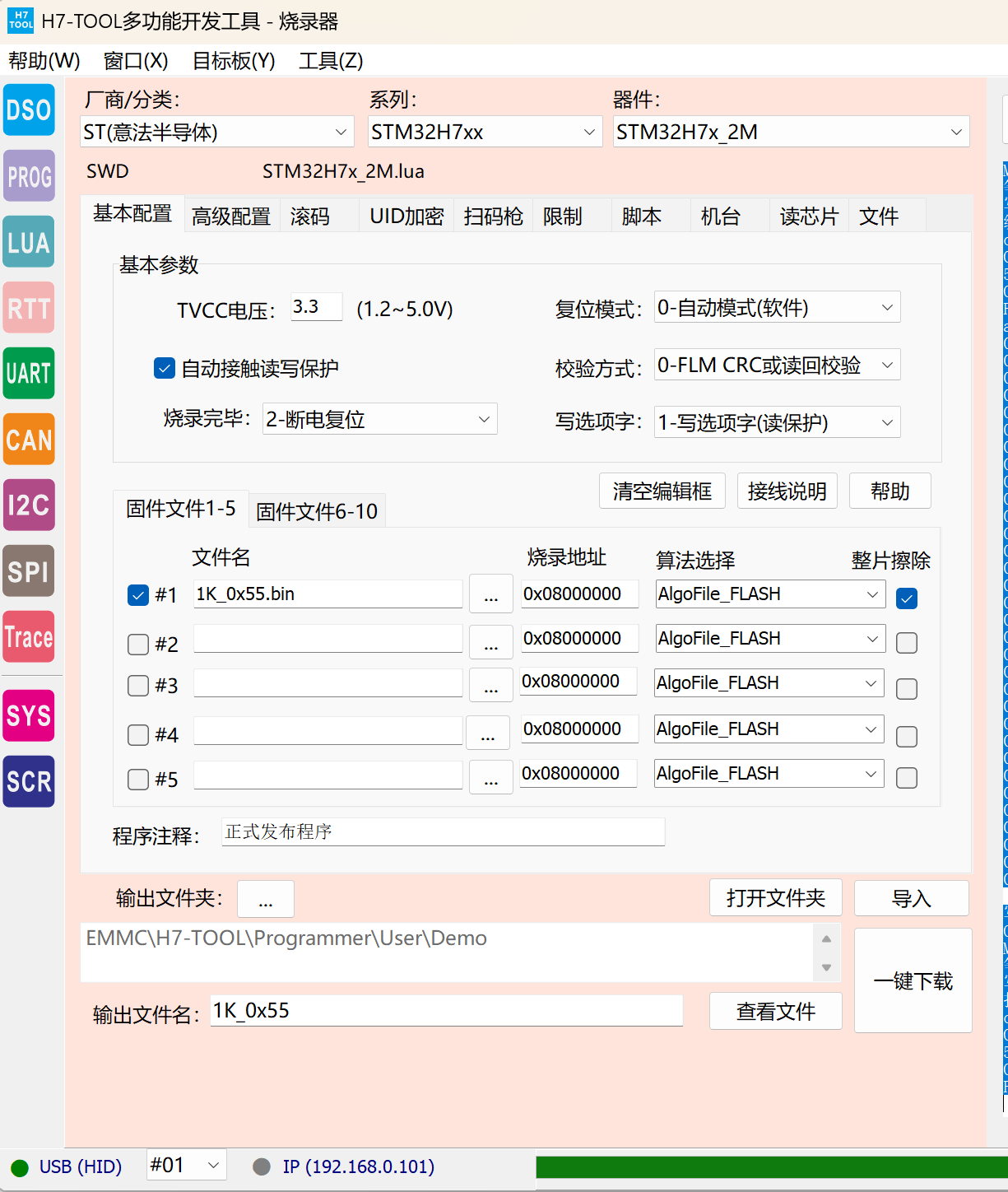Click the 打开文件夹 button
Viewport: 1008px width, 1192px height.
[776, 898]
